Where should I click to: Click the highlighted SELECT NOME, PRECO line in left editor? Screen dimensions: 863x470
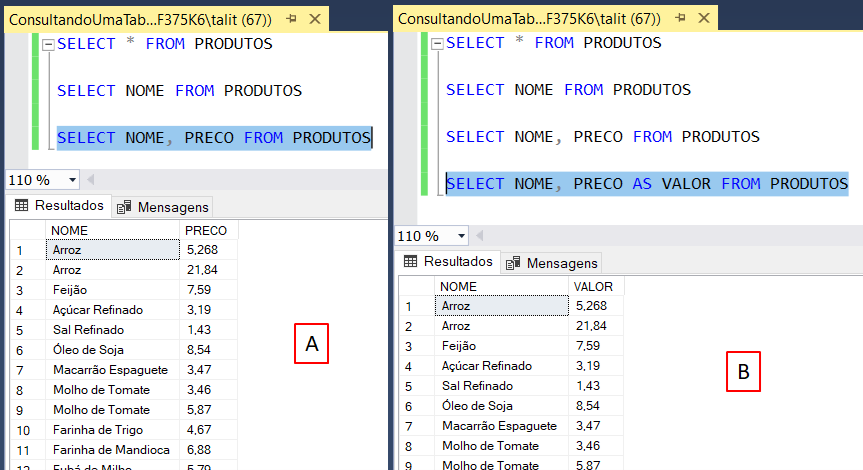pyautogui.click(x=214, y=138)
